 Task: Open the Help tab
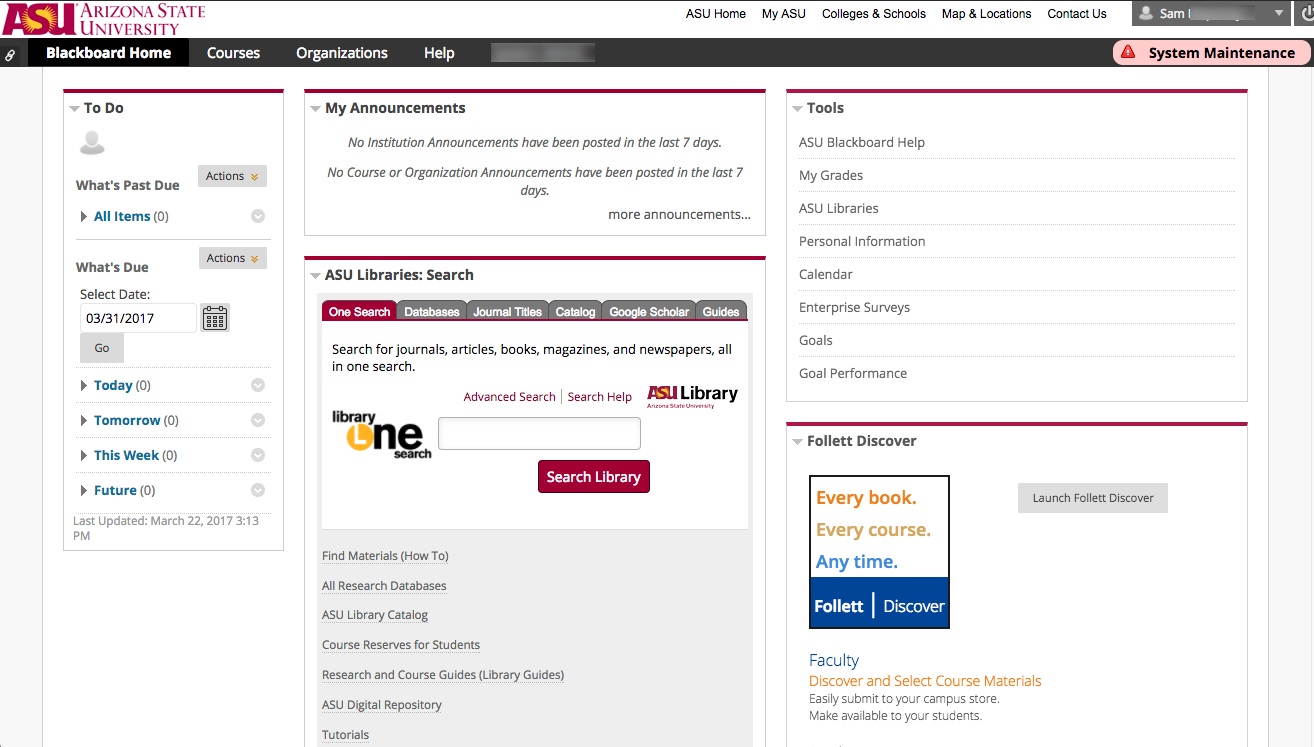[x=439, y=53]
